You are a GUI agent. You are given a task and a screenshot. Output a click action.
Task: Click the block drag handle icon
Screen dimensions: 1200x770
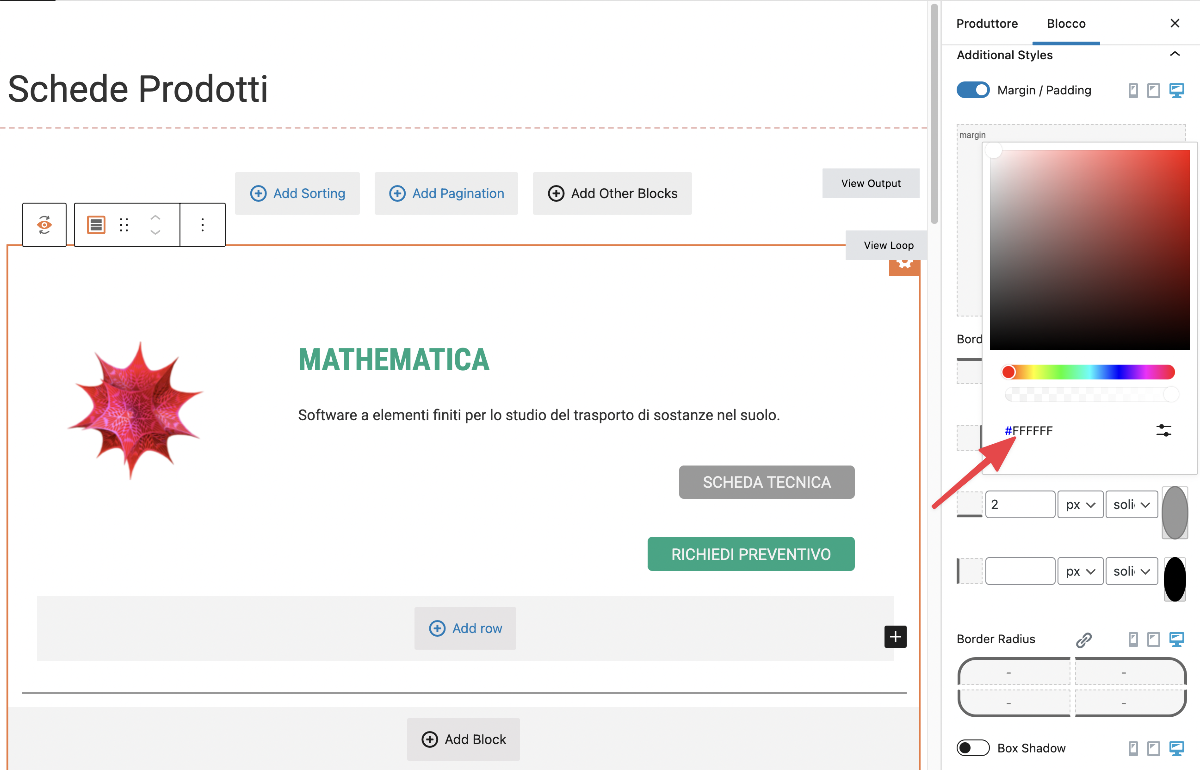pyautogui.click(x=124, y=225)
